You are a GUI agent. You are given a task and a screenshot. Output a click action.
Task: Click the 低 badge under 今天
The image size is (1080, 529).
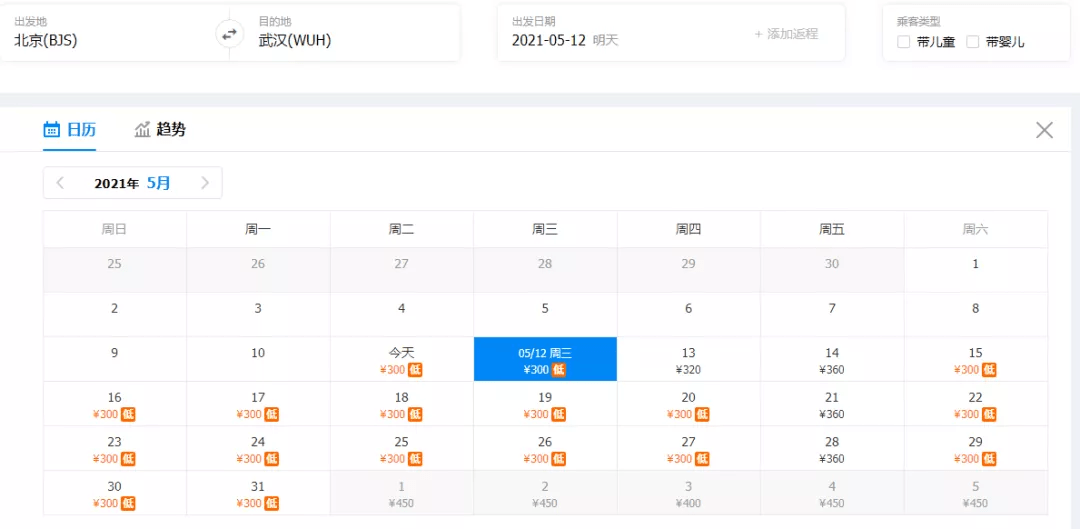point(415,370)
